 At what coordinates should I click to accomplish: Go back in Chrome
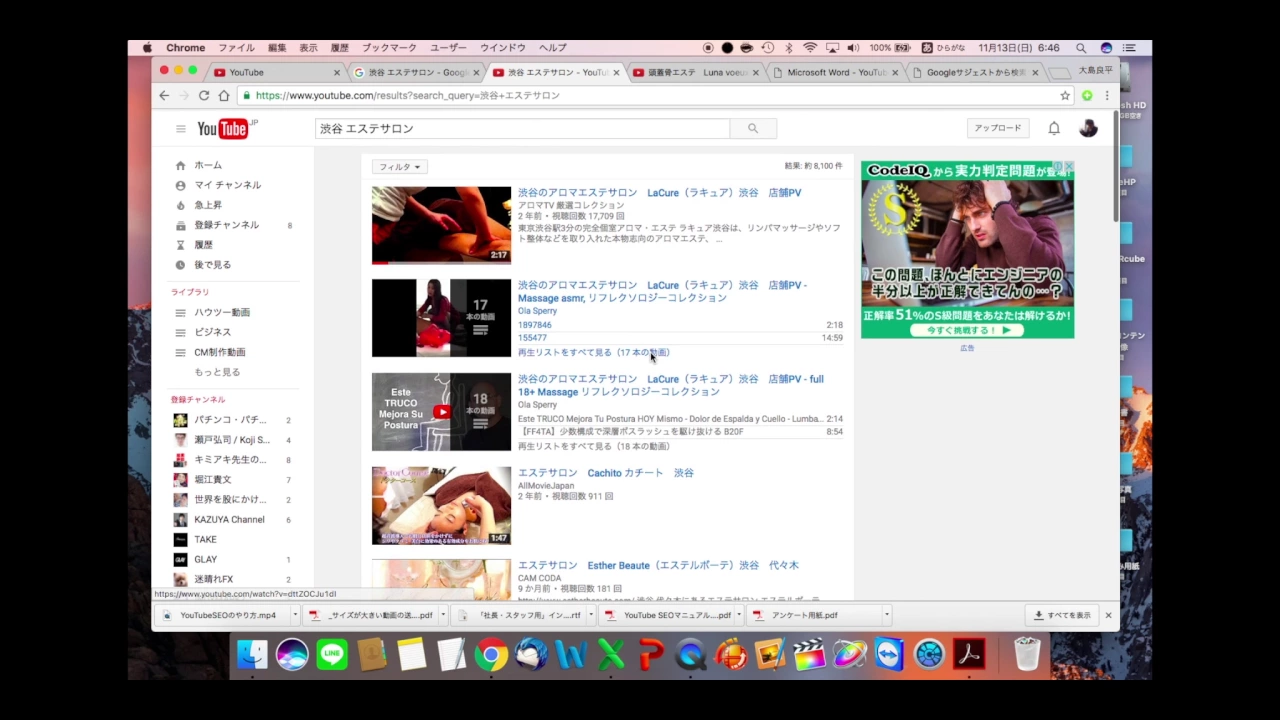tap(164, 96)
